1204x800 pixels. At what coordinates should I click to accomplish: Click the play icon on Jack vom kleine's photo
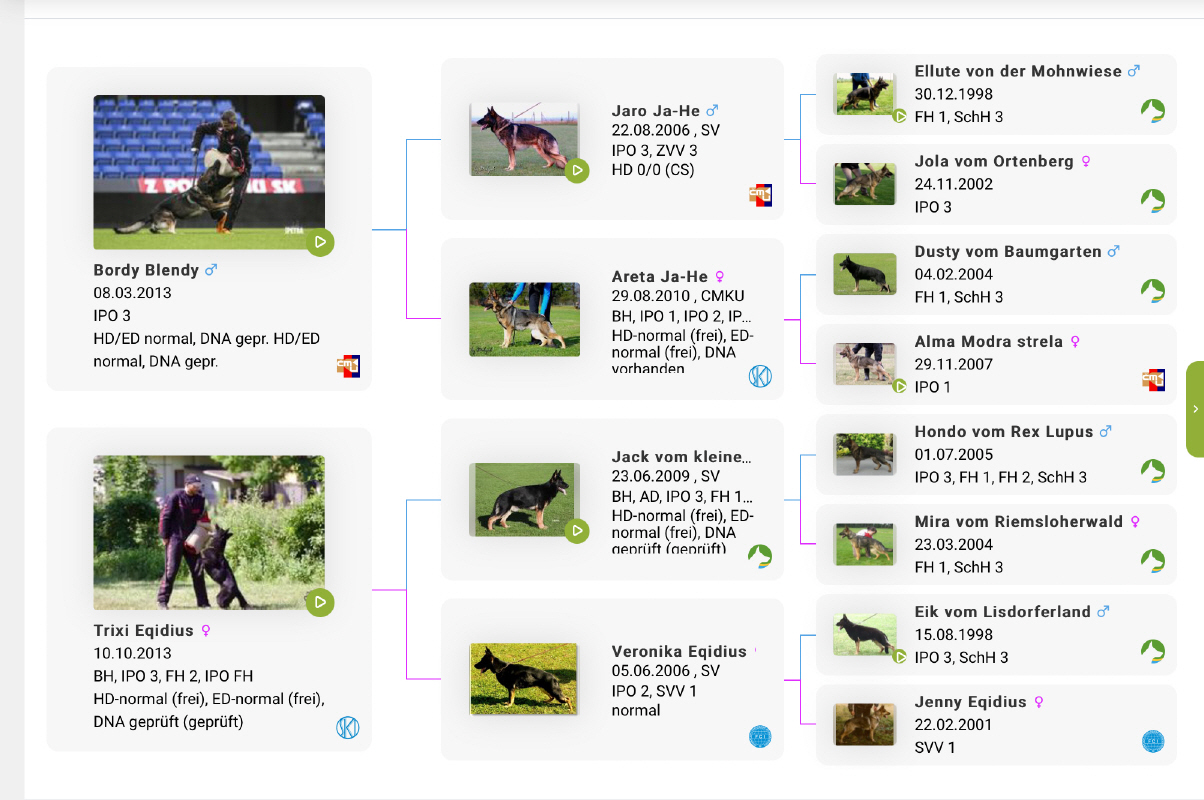pos(577,531)
